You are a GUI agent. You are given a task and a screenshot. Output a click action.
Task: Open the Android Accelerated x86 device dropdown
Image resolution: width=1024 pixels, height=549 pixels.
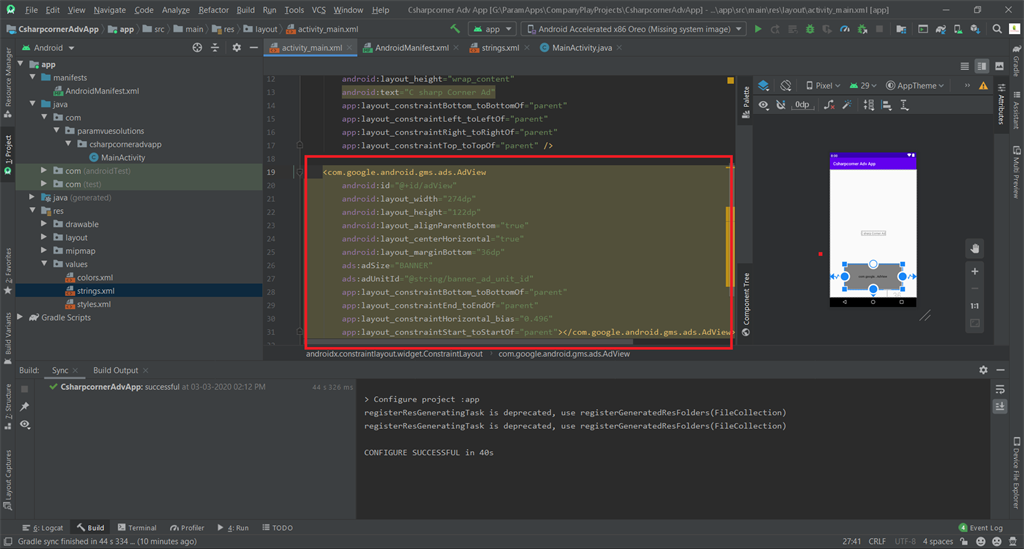633,29
